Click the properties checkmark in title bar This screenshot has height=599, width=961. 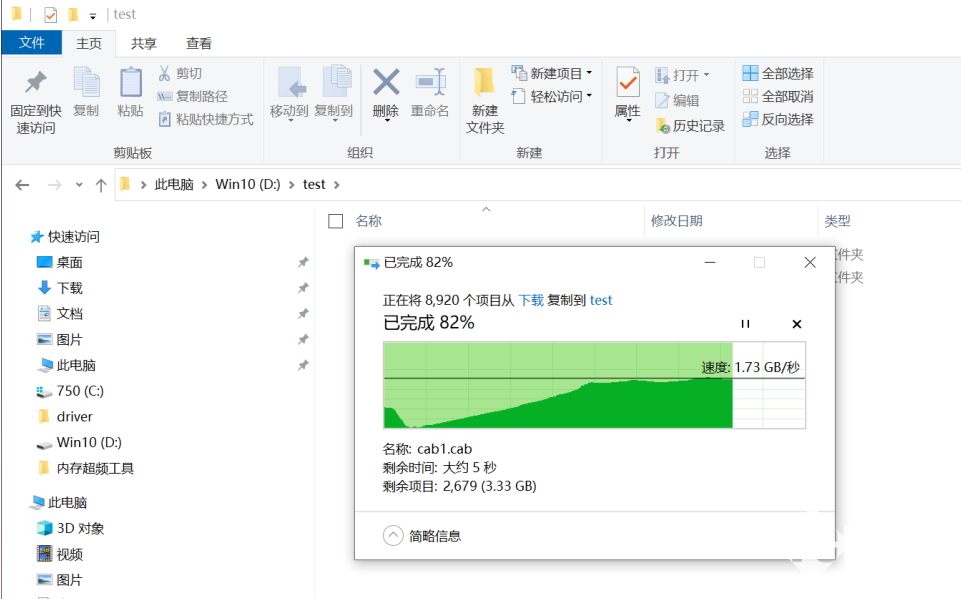(x=51, y=14)
